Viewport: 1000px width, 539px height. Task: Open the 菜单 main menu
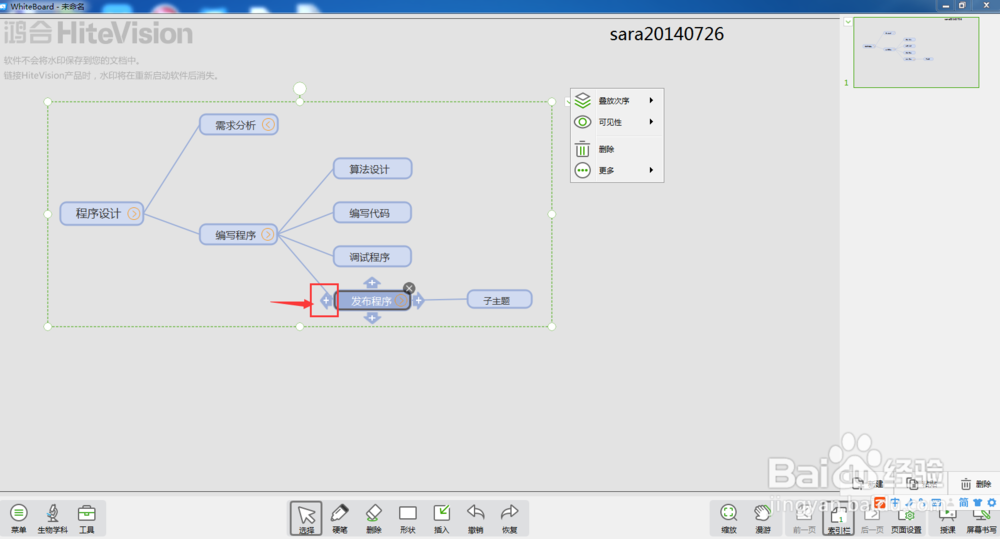[18, 518]
